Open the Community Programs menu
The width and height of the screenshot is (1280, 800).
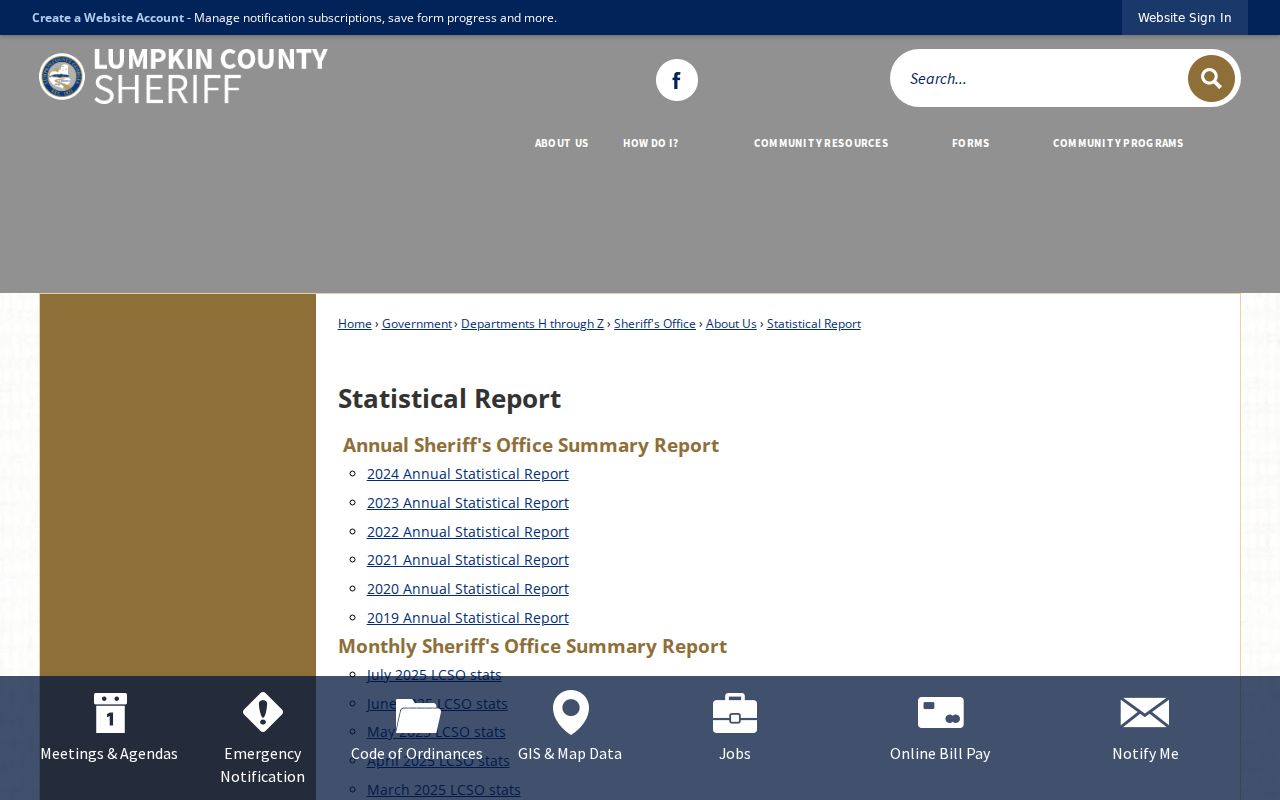click(x=1118, y=143)
